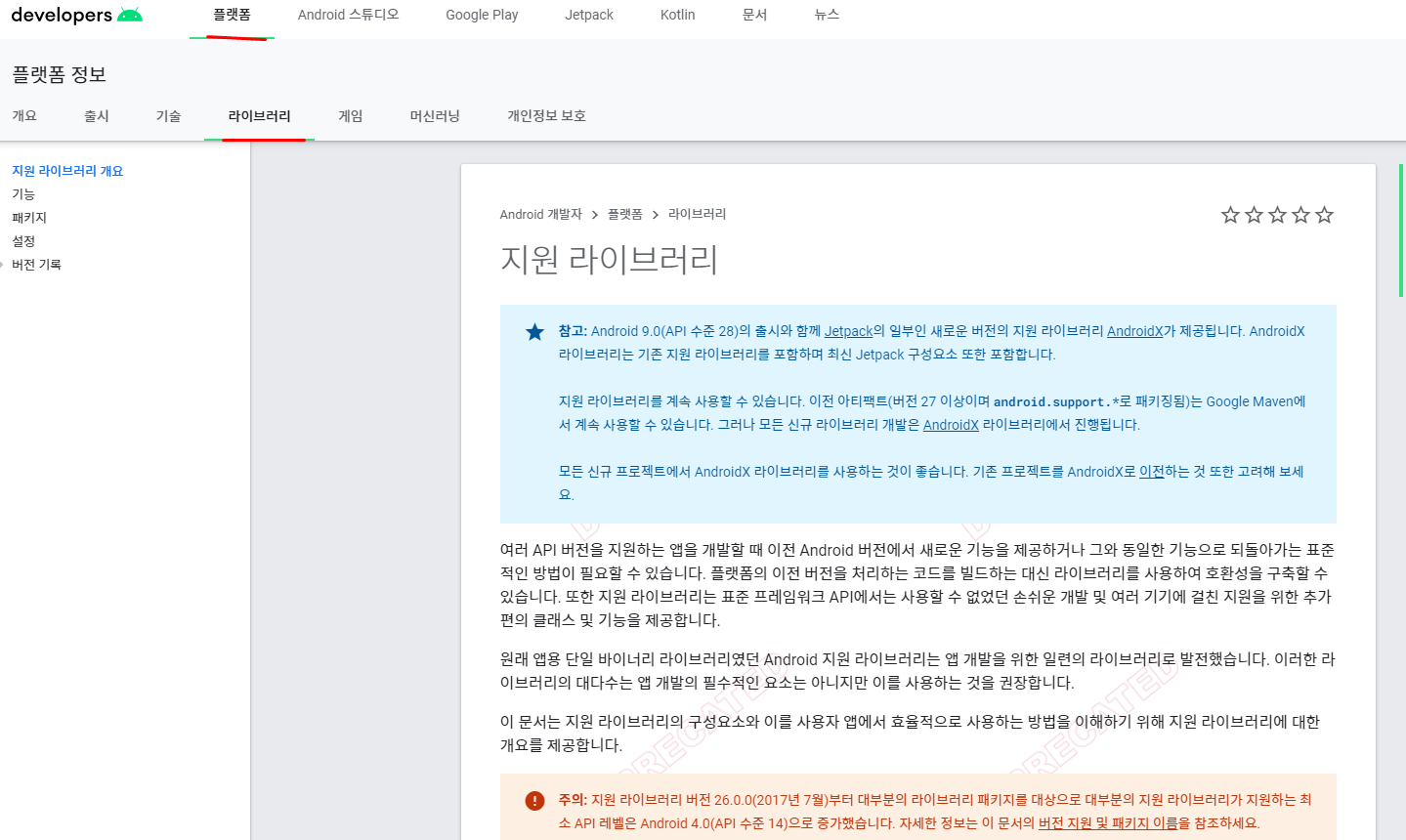Switch to the 게임 sub-tab
Image resolution: width=1406 pixels, height=840 pixels.
tap(350, 116)
